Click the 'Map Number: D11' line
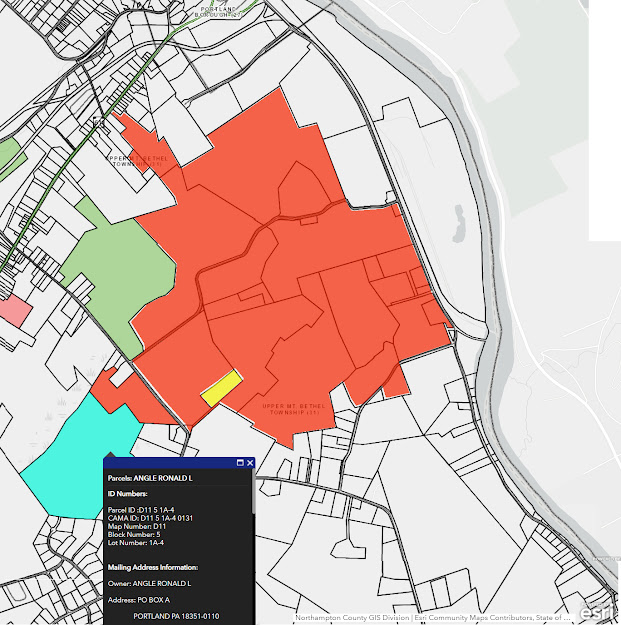The width and height of the screenshot is (621, 625). click(x=137, y=526)
